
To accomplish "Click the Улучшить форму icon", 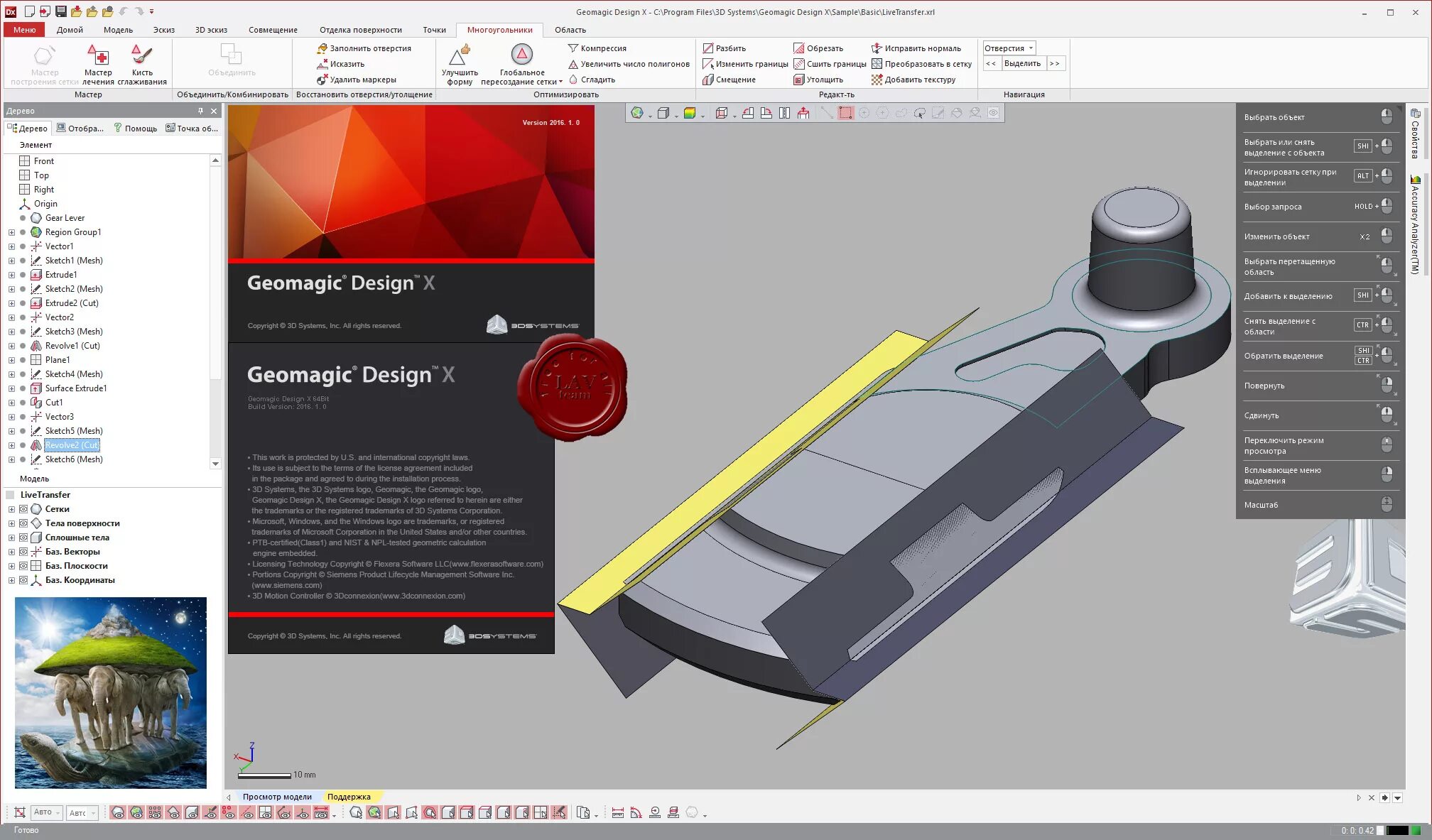I will (460, 55).
